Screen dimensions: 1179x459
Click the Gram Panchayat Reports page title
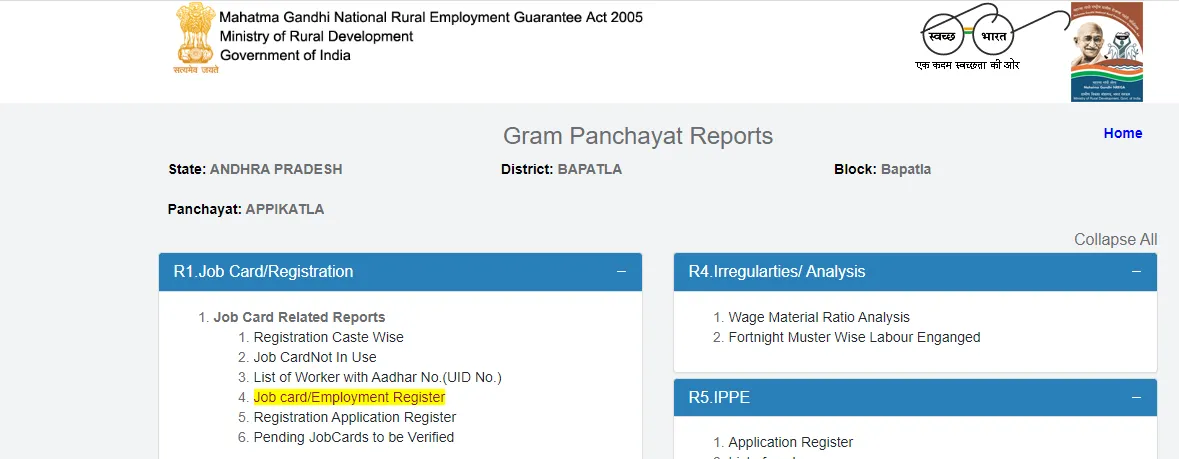click(638, 136)
